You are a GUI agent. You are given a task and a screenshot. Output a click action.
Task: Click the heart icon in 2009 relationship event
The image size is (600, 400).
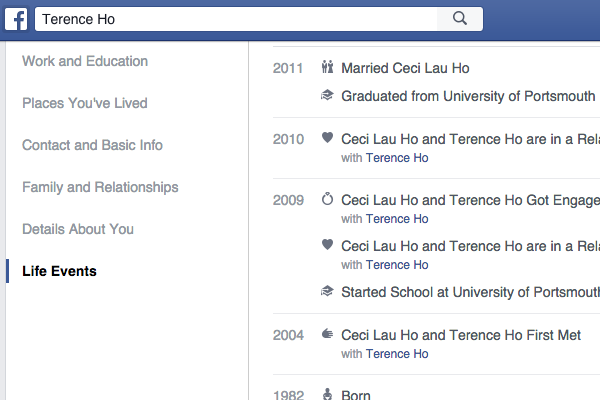point(327,245)
